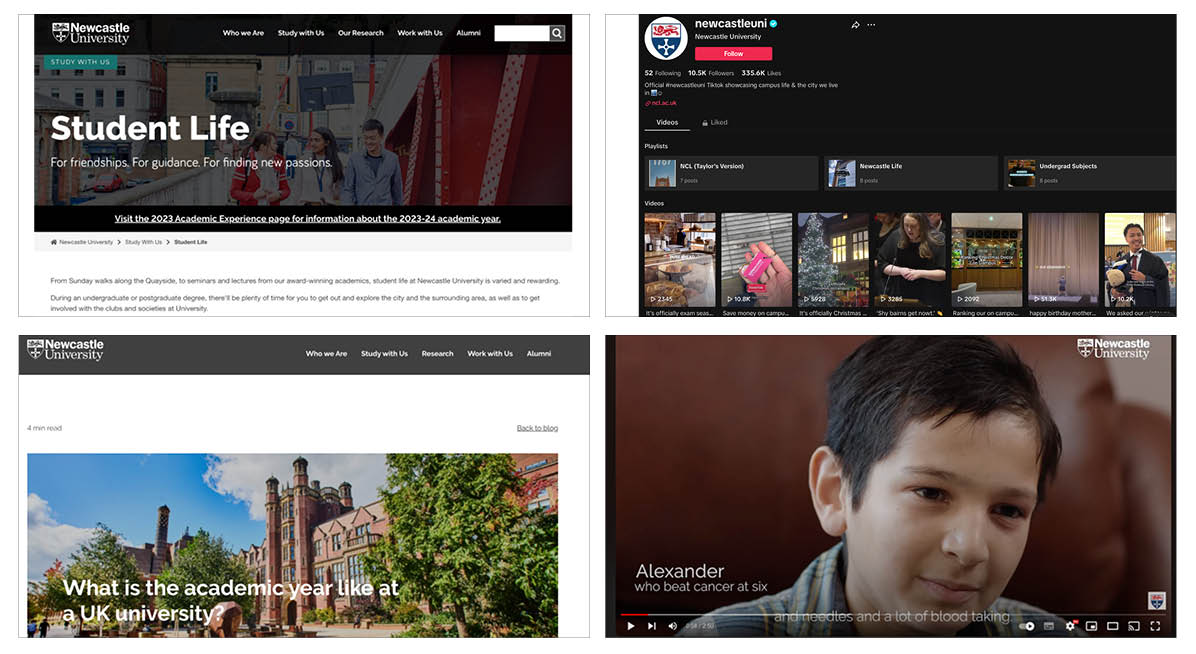Click the '52 Following' count
This screenshot has height=654, width=1196.
pos(662,73)
